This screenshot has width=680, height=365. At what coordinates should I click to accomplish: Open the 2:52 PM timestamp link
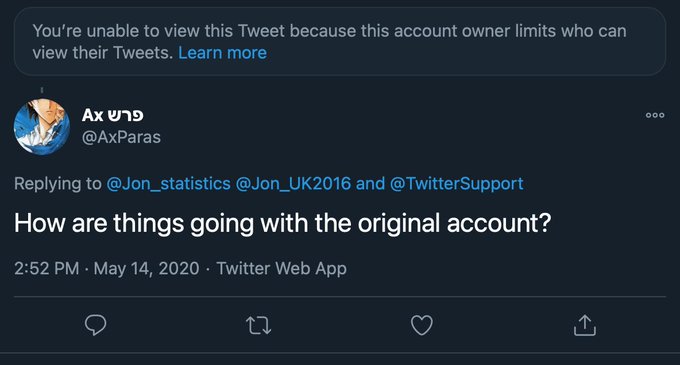coord(46,268)
